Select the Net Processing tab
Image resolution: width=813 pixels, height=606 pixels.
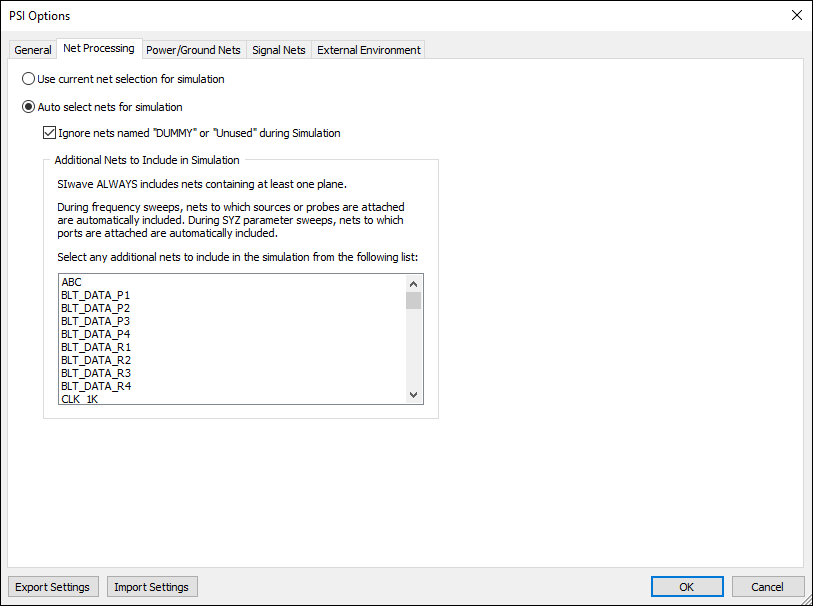98,48
